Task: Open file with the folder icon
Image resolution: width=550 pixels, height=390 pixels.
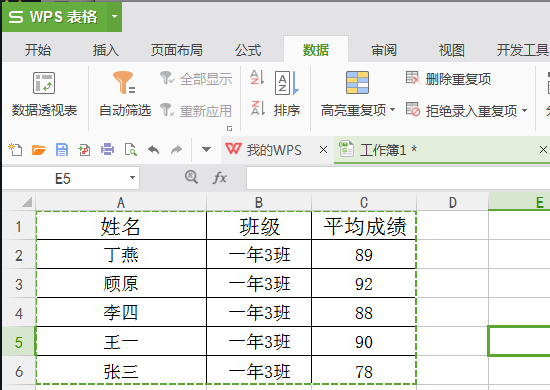Action: [39, 150]
